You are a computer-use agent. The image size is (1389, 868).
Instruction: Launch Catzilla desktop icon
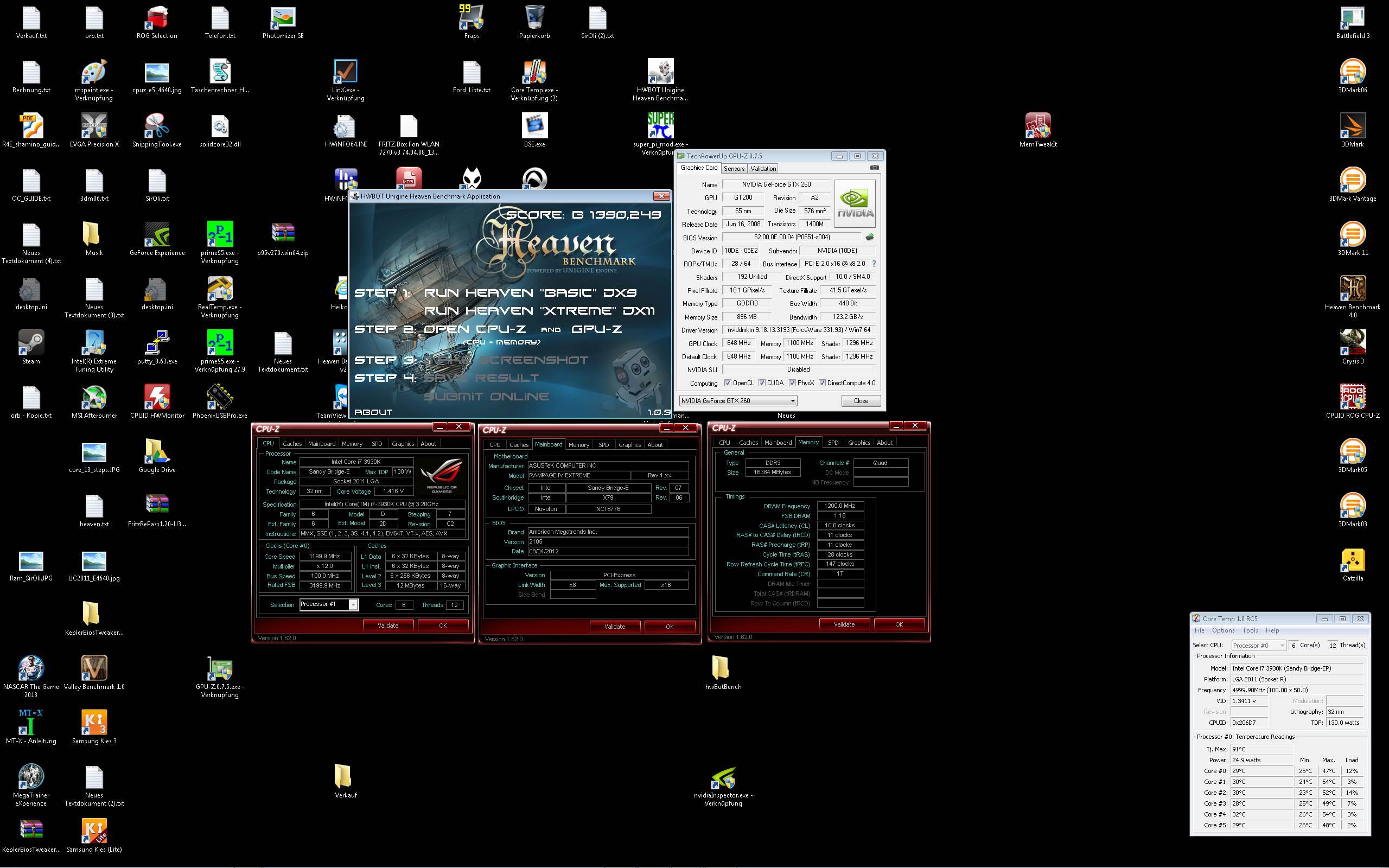tap(1353, 564)
